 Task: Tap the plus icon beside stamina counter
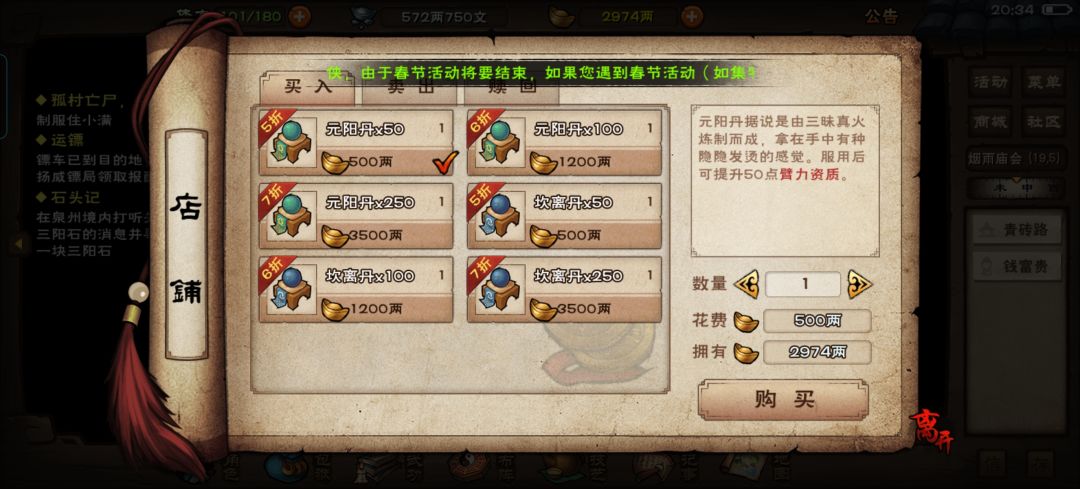(x=299, y=17)
